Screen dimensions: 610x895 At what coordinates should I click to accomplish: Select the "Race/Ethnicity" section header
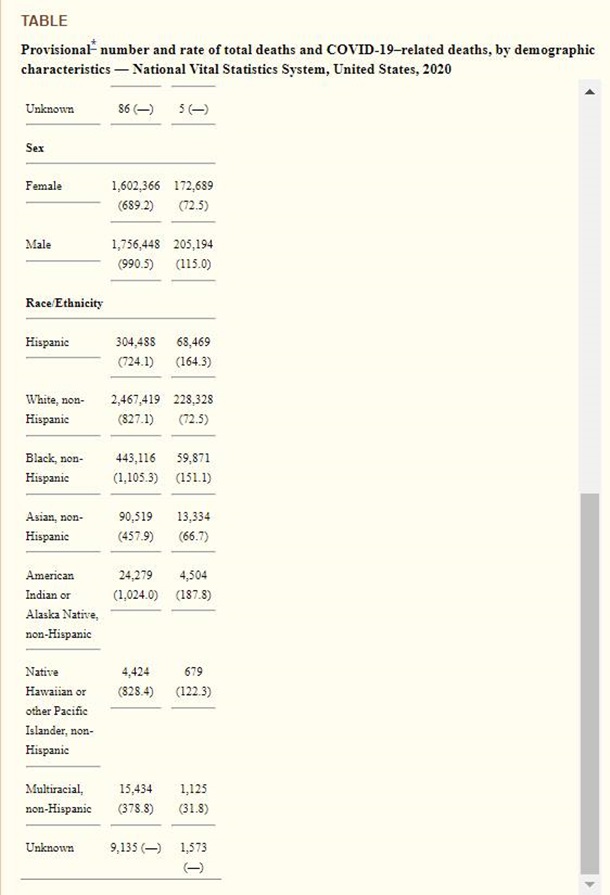click(x=64, y=303)
